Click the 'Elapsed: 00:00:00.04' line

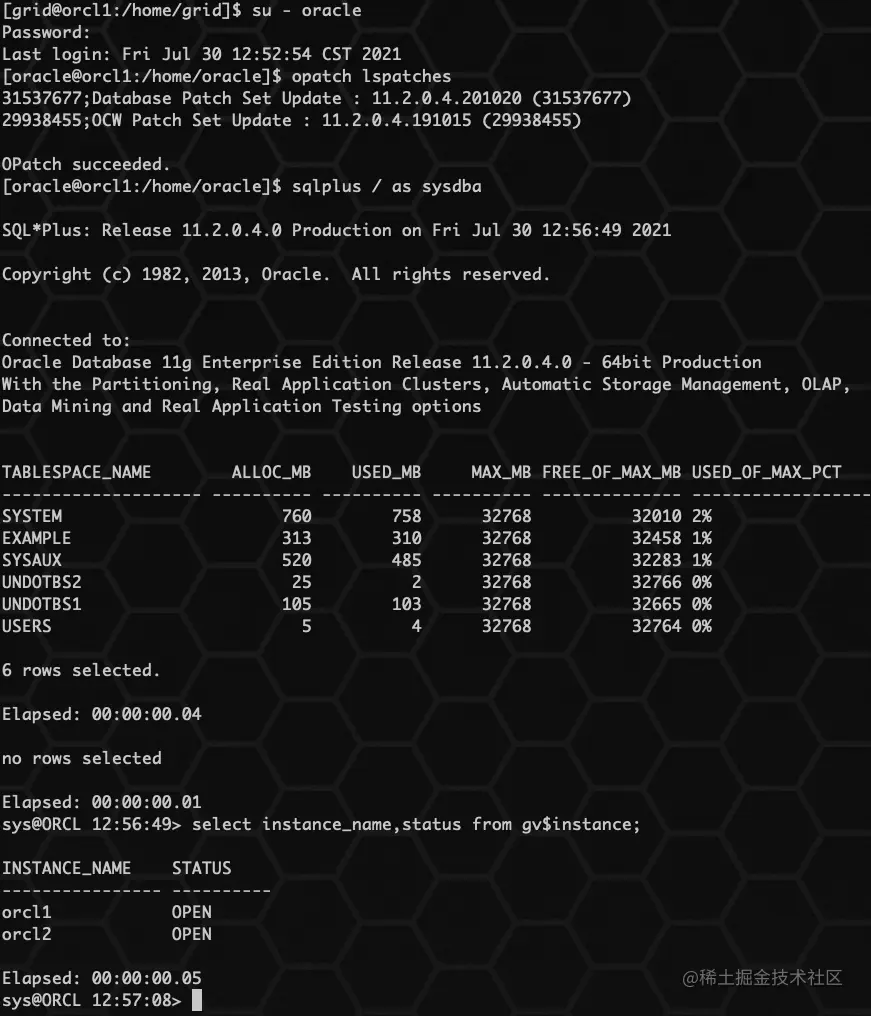coord(102,715)
